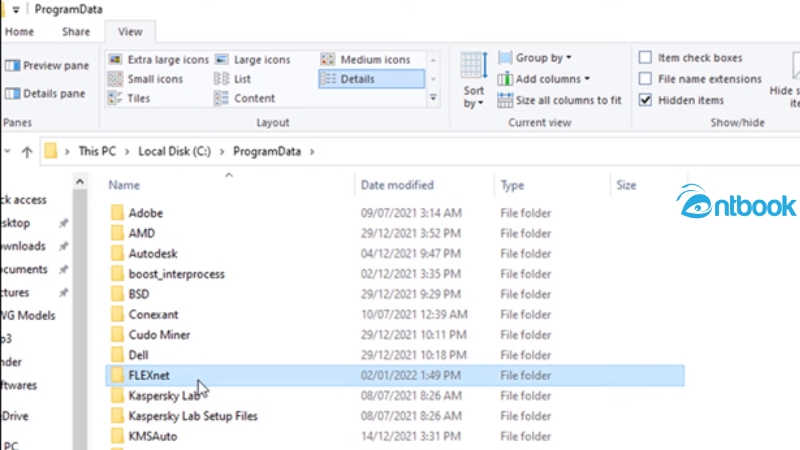Select Large icons layout
The height and width of the screenshot is (450, 800).
click(x=253, y=60)
